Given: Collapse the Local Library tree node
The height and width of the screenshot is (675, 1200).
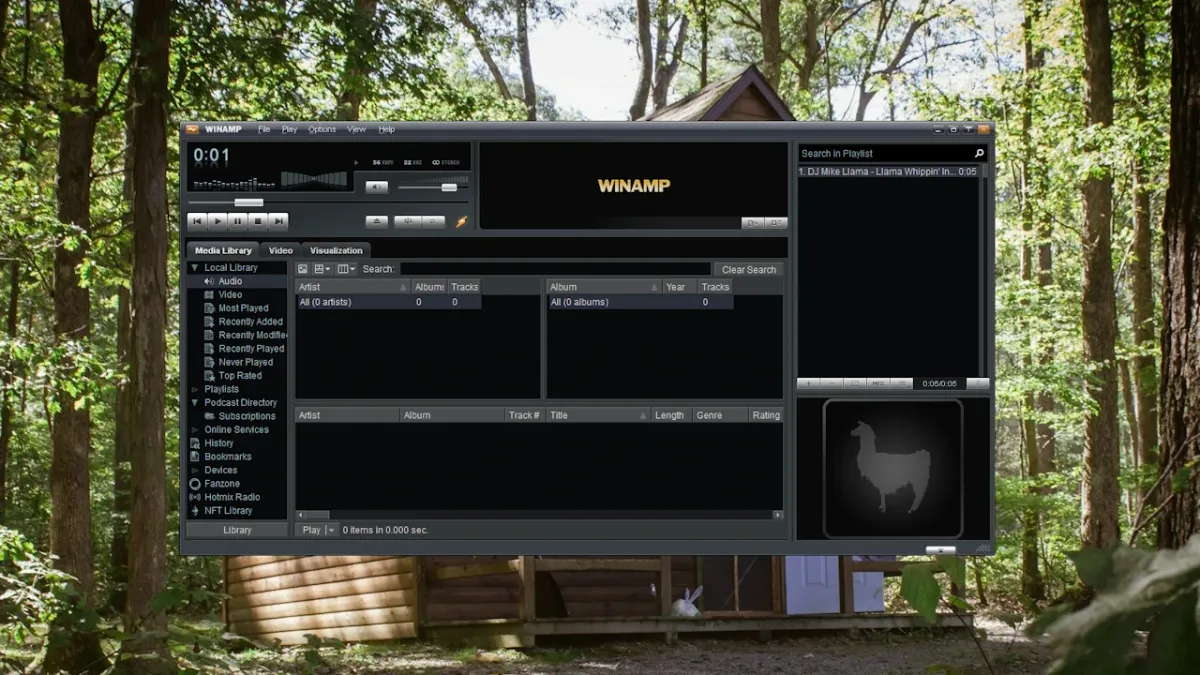Looking at the screenshot, I should tap(194, 268).
